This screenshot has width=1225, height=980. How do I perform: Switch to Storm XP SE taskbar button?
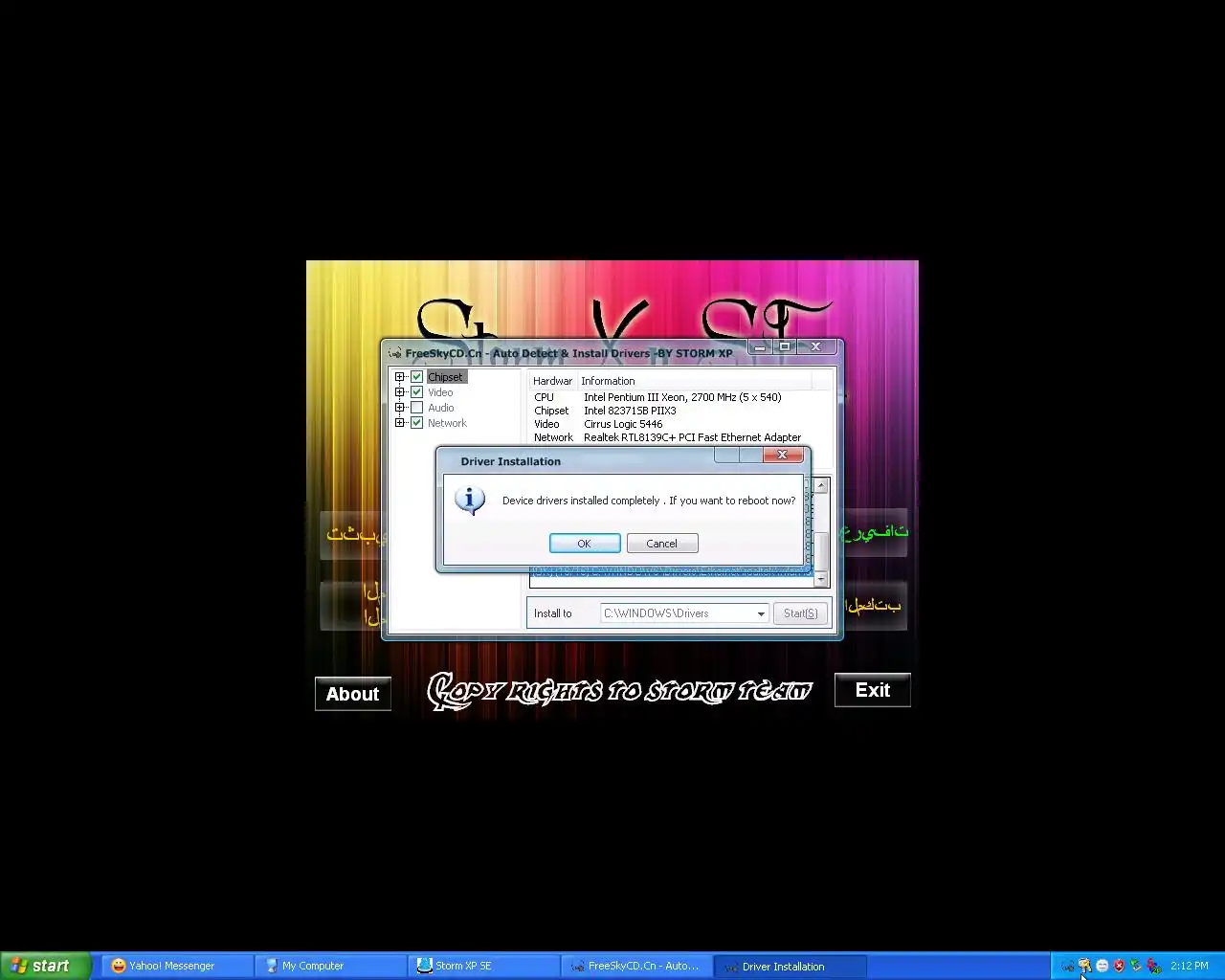pos(483,966)
